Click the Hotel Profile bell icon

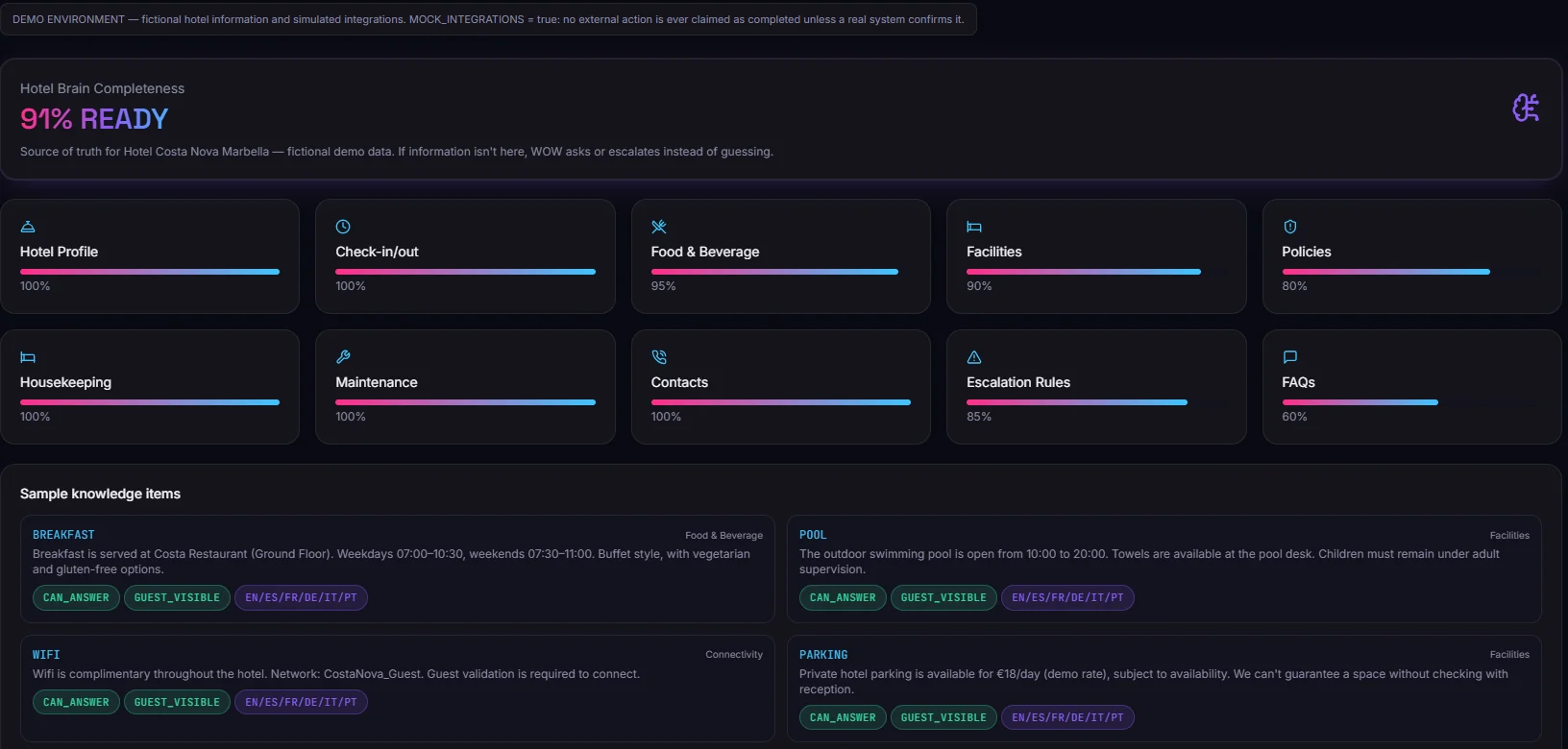(28, 227)
